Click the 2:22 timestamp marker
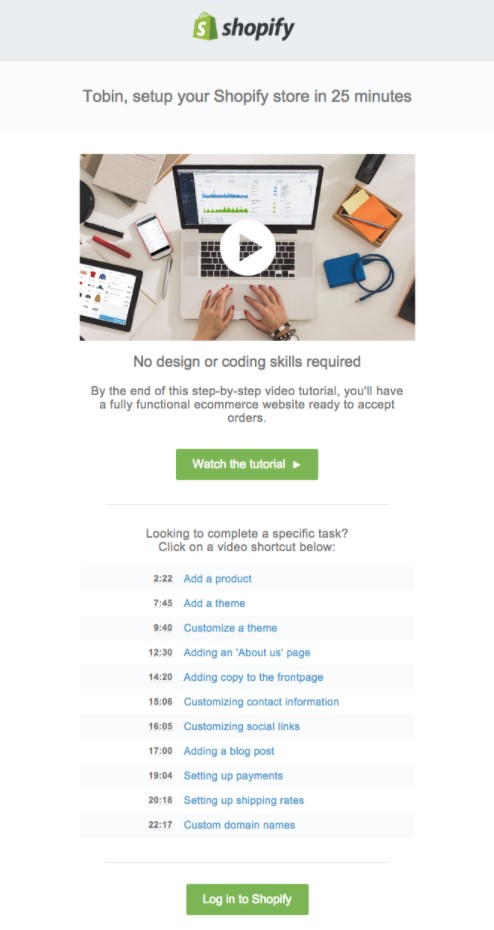The image size is (494, 930). point(162,579)
